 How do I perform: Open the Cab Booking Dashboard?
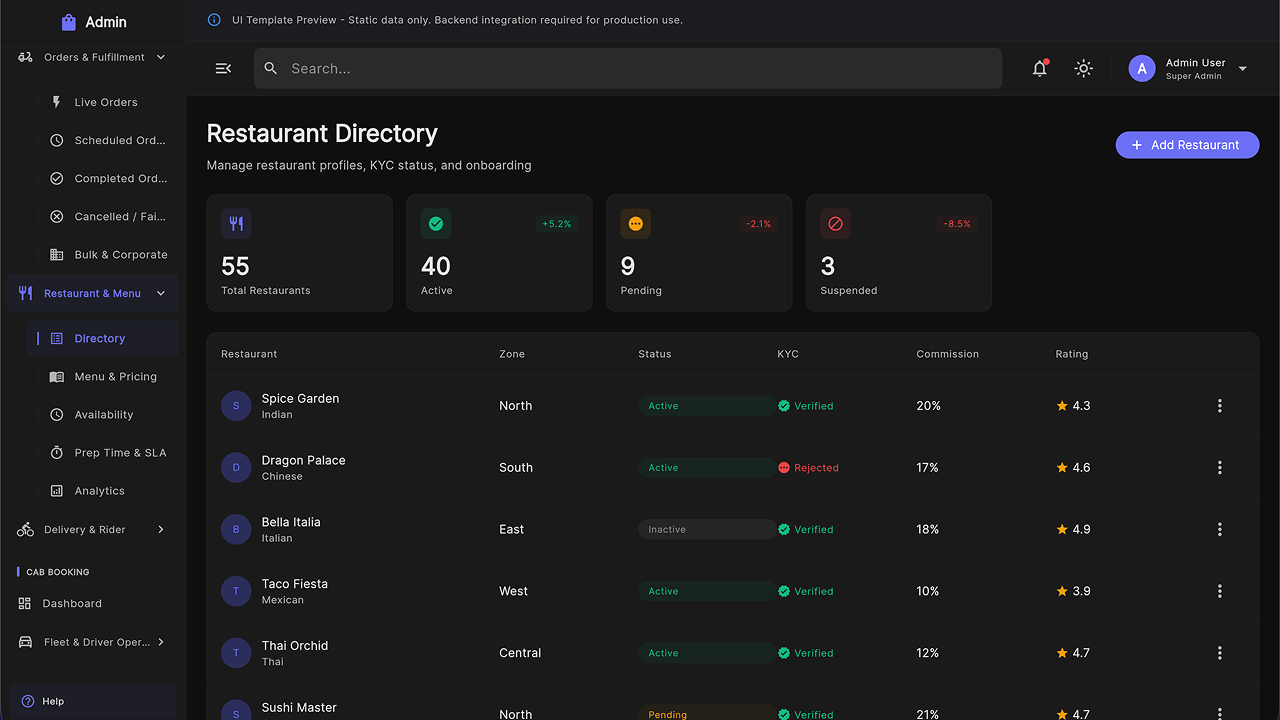coord(93,603)
